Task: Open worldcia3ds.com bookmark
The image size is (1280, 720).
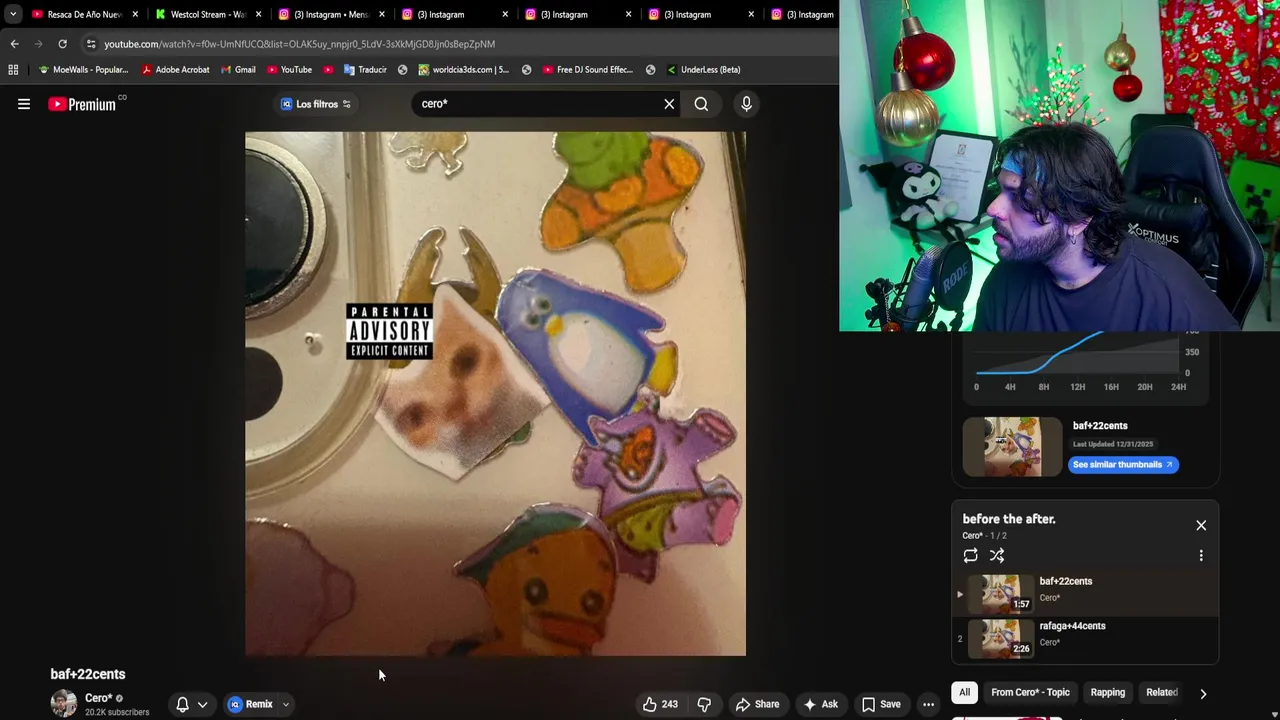Action: (464, 70)
